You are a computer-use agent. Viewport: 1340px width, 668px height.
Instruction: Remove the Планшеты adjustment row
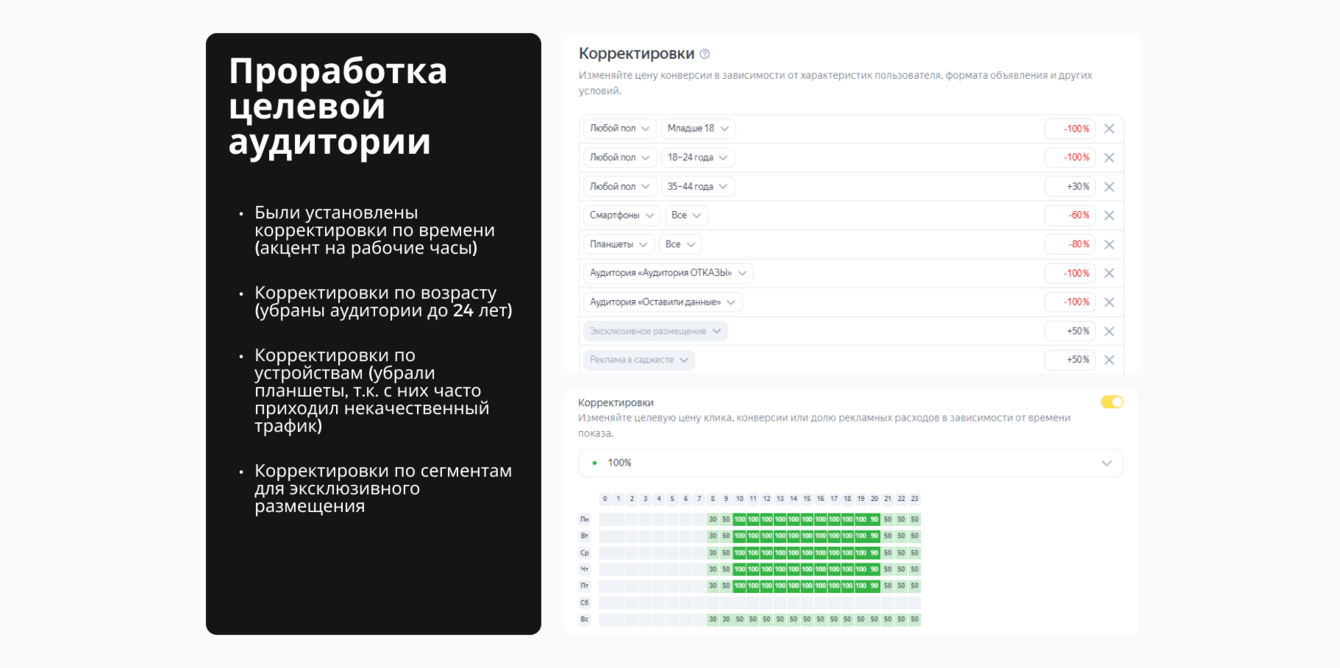[1109, 245]
